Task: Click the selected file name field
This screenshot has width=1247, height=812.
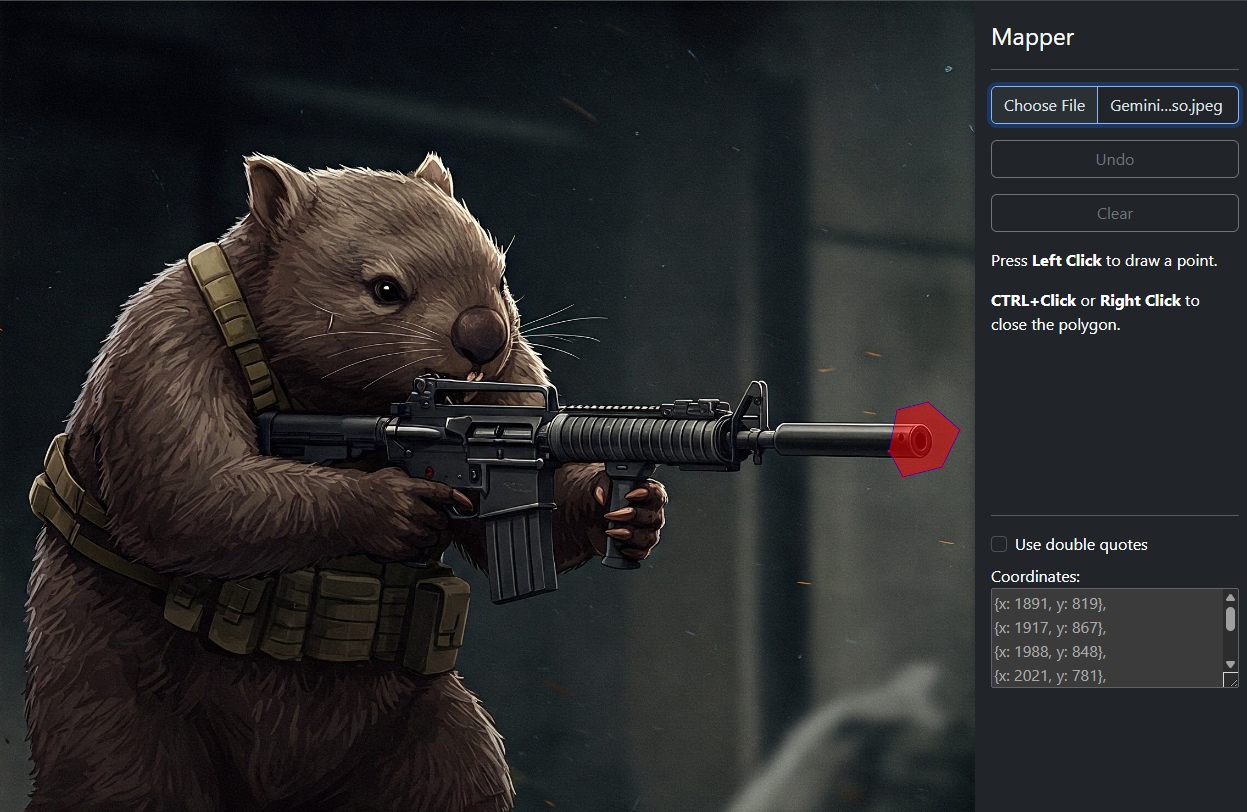Action: (1166, 105)
